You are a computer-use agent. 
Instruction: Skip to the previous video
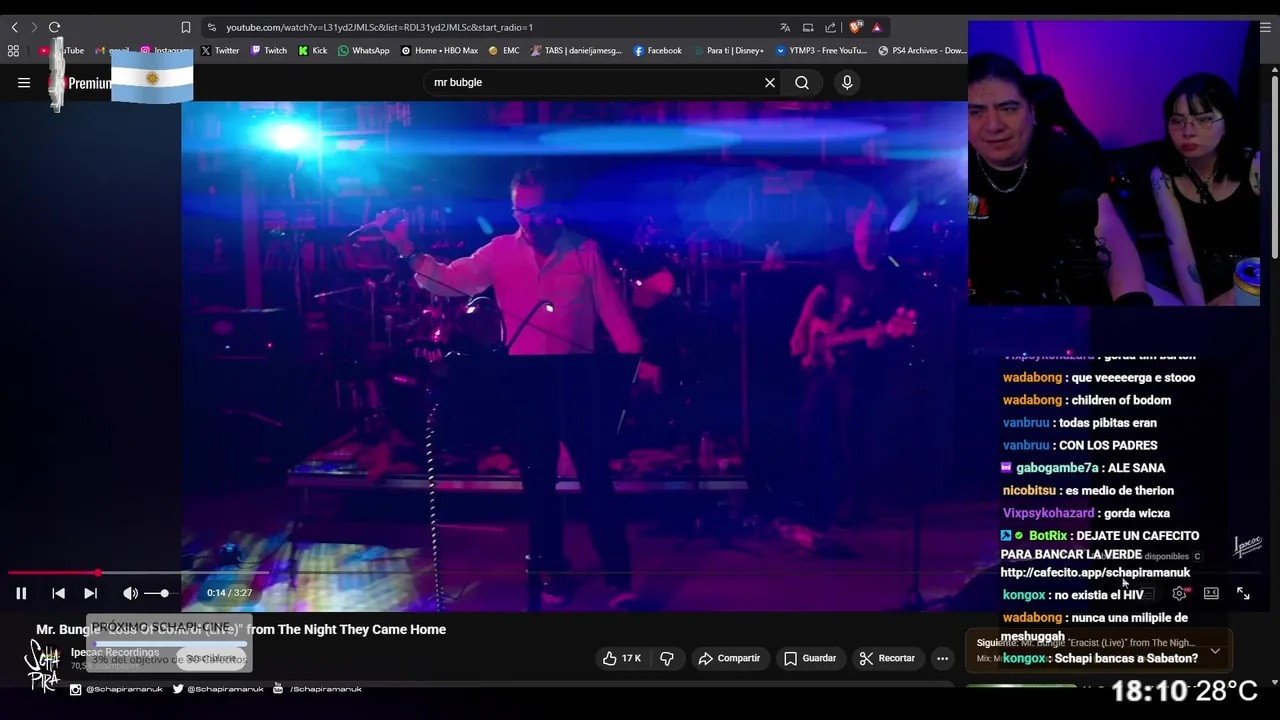coord(58,593)
